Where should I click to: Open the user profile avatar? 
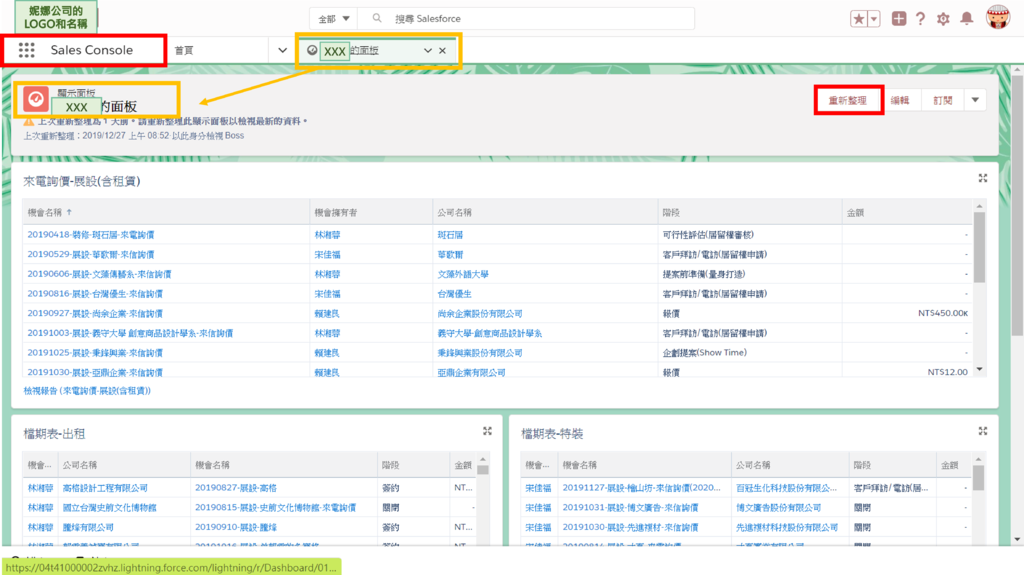tap(998, 18)
